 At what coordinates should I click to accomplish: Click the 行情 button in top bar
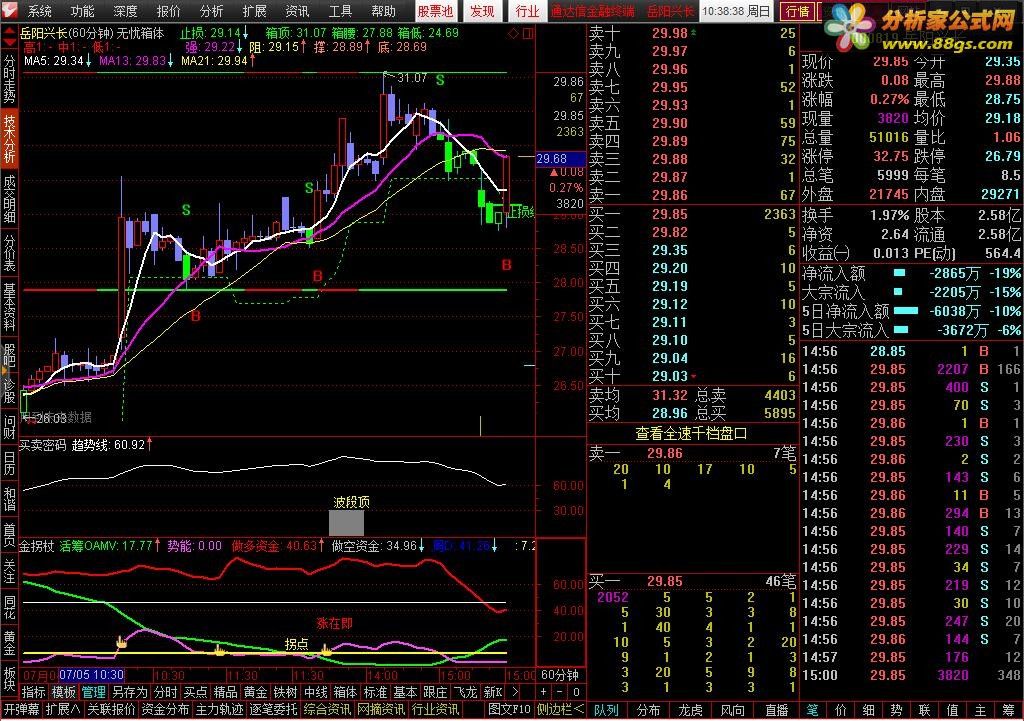click(x=797, y=11)
